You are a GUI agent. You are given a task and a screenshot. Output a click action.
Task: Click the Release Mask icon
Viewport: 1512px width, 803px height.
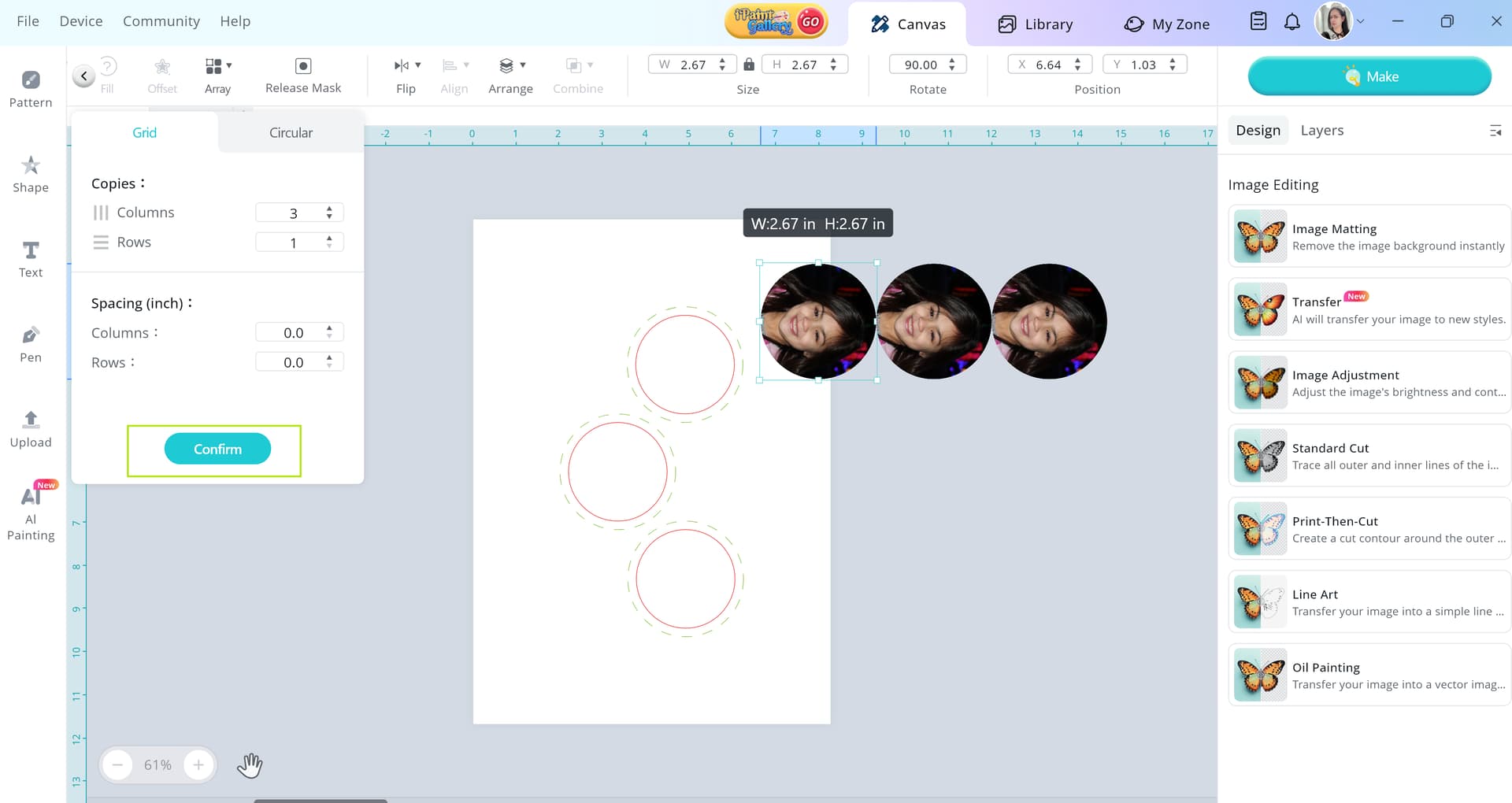[303, 66]
